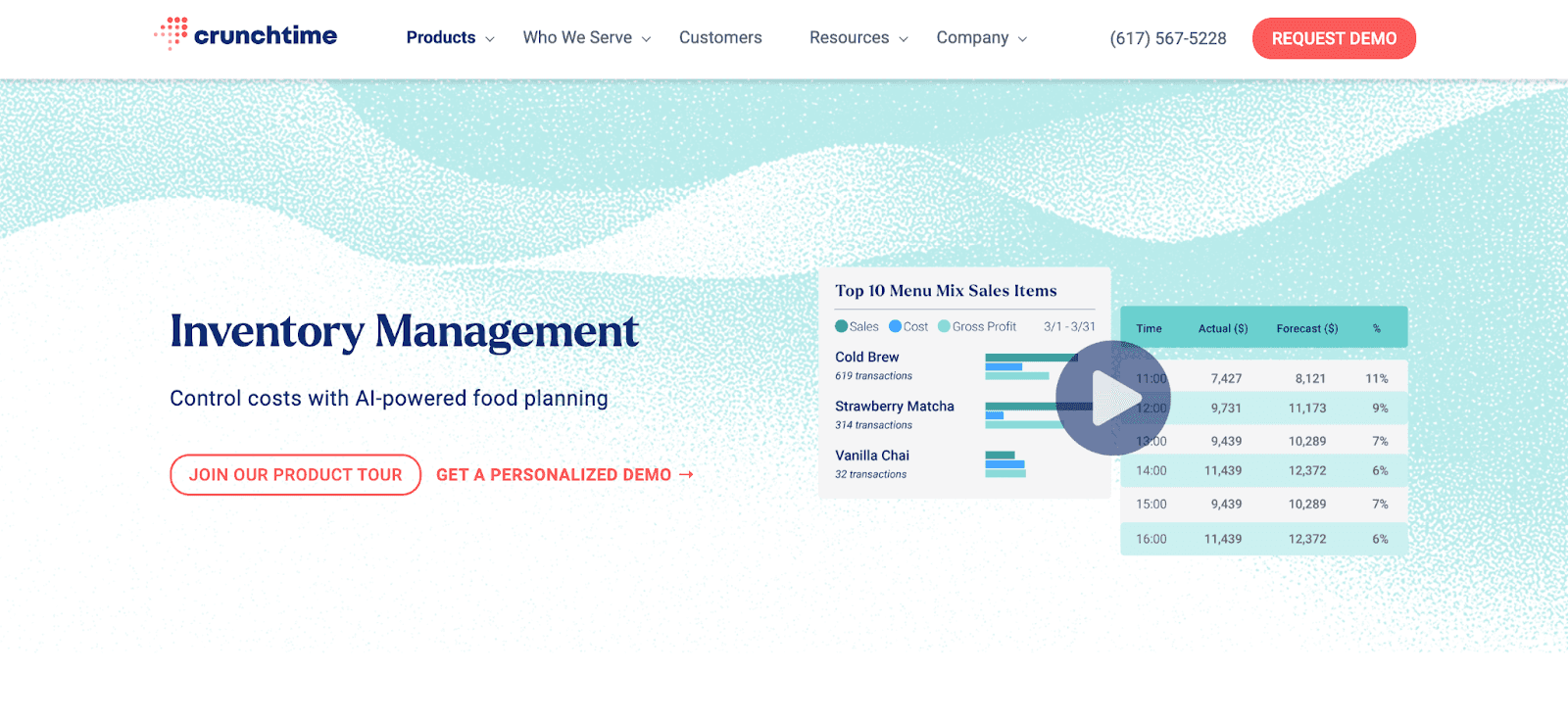Select the 15:00 time row
Screen dimensions: 1568x721
pos(1264,504)
